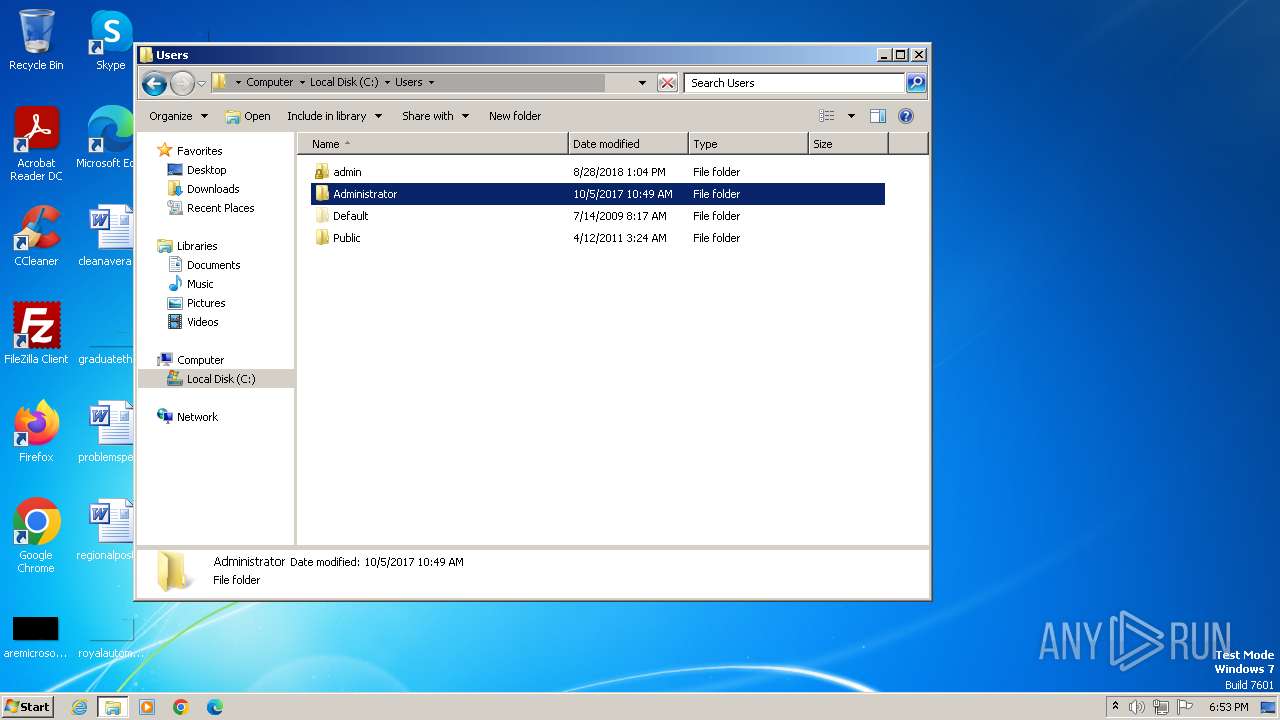
Task: Click the Help question mark icon
Action: tap(906, 116)
